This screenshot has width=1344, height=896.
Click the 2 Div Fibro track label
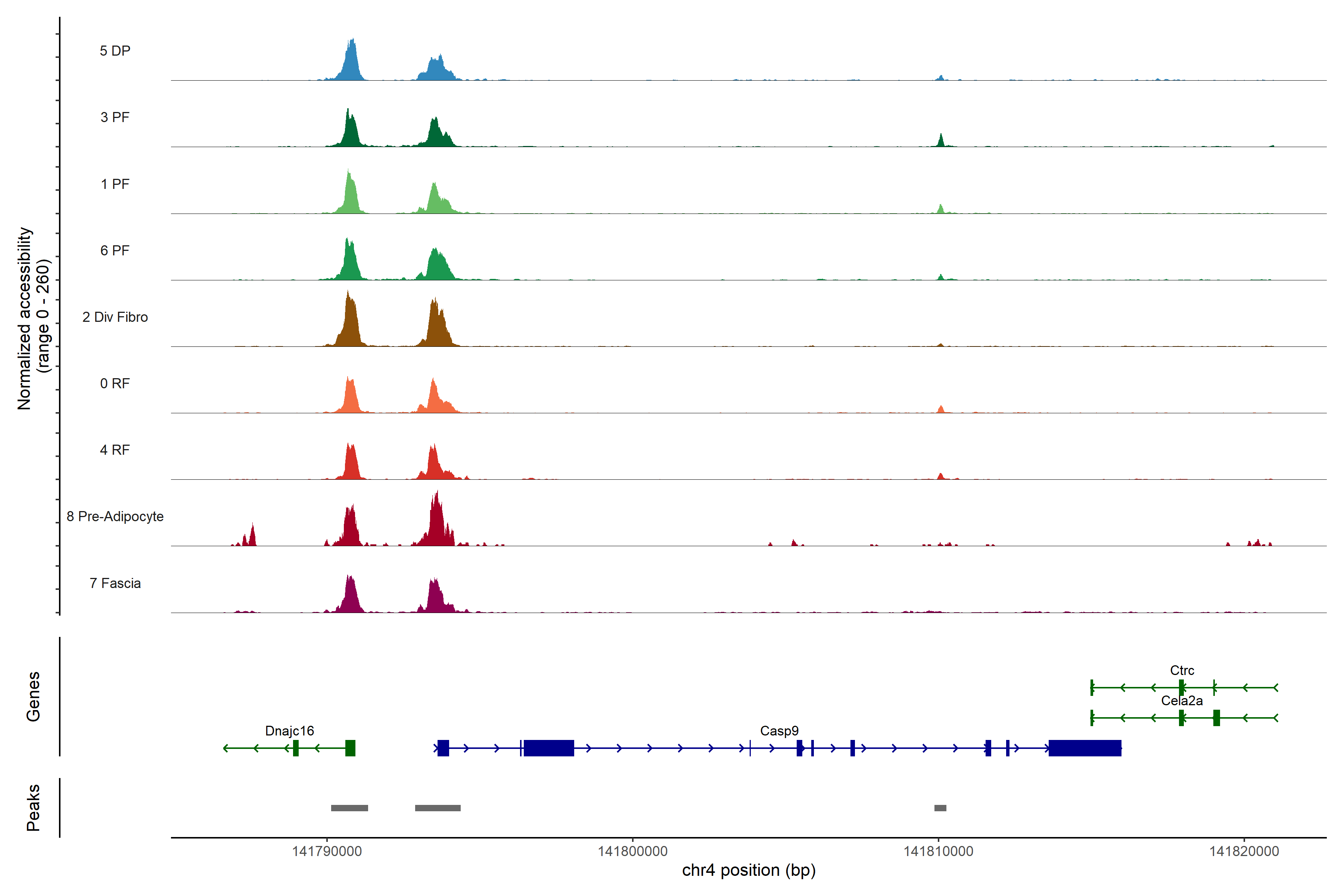[115, 317]
